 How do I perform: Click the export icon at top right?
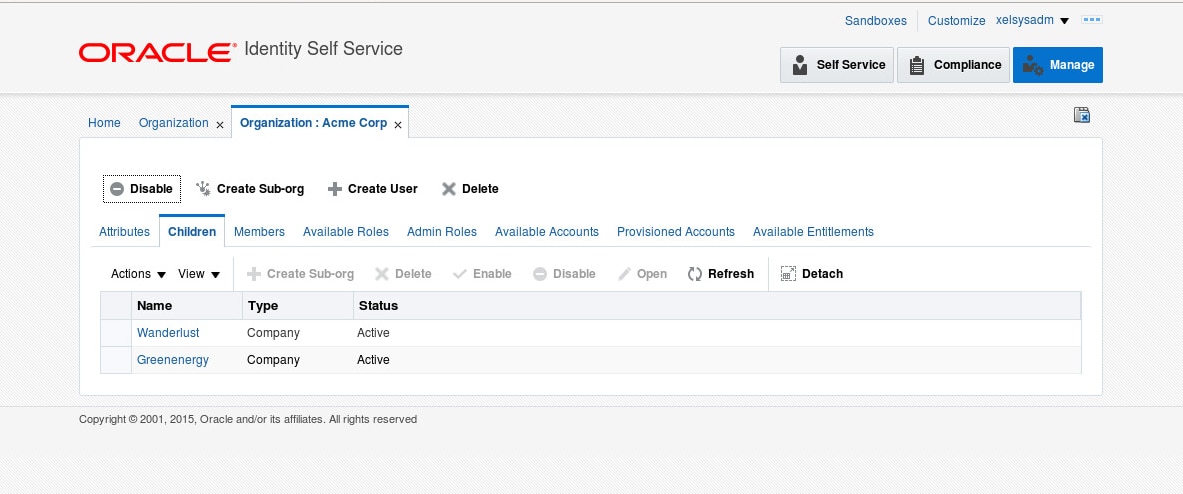click(x=1081, y=116)
